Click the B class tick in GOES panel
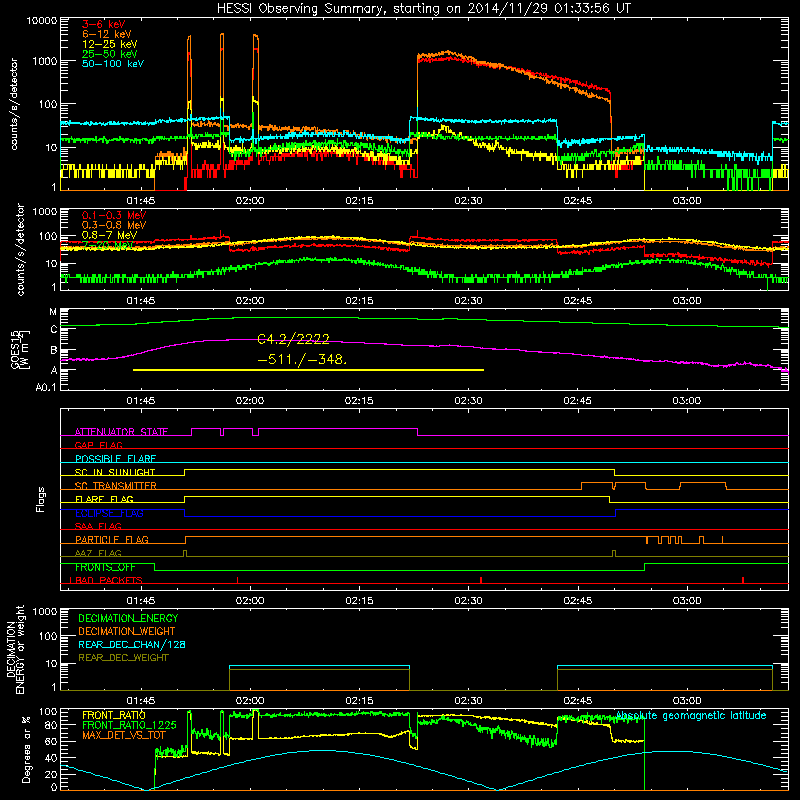800x800 pixels. point(54,350)
